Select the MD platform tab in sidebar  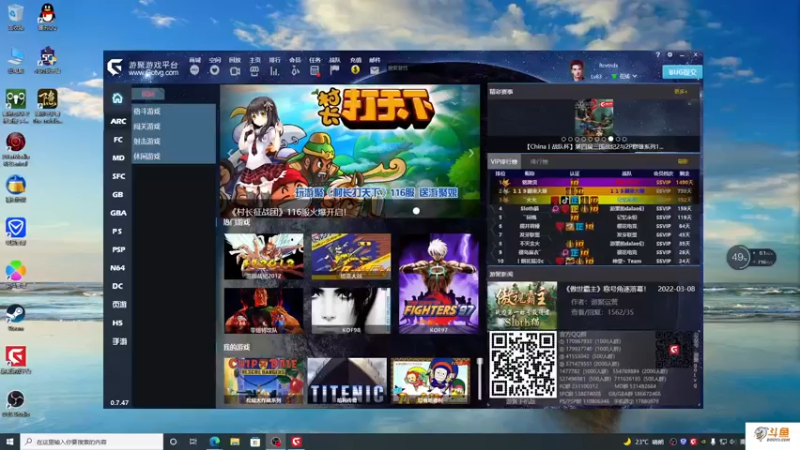(x=118, y=158)
